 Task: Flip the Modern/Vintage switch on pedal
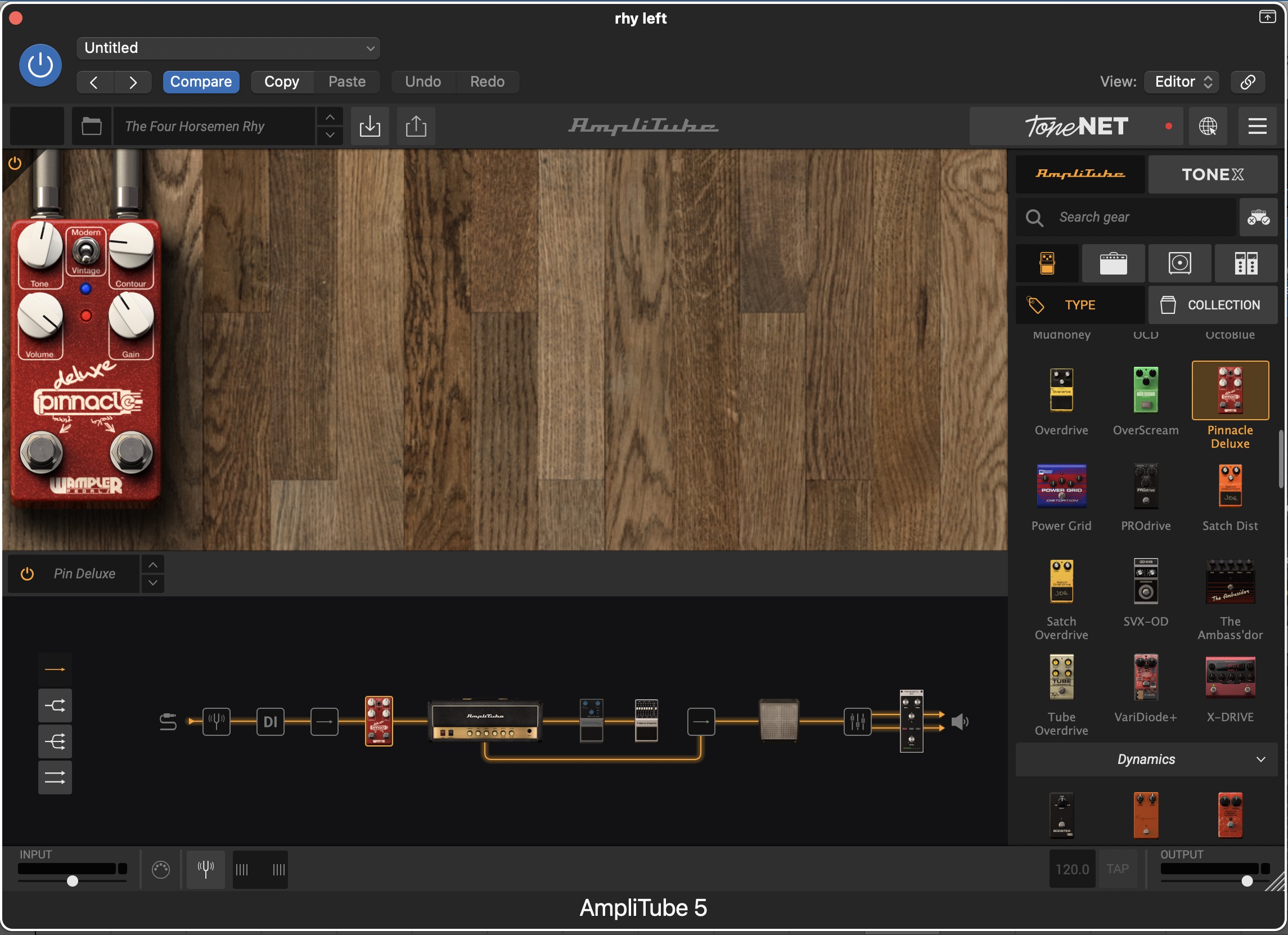(85, 251)
